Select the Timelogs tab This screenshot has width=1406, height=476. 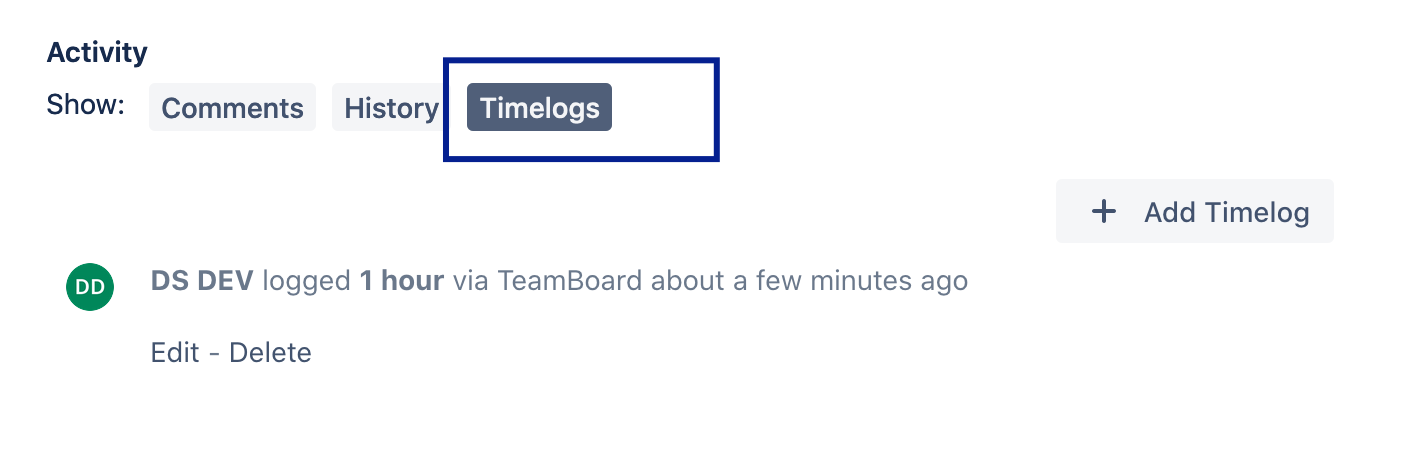pos(539,108)
